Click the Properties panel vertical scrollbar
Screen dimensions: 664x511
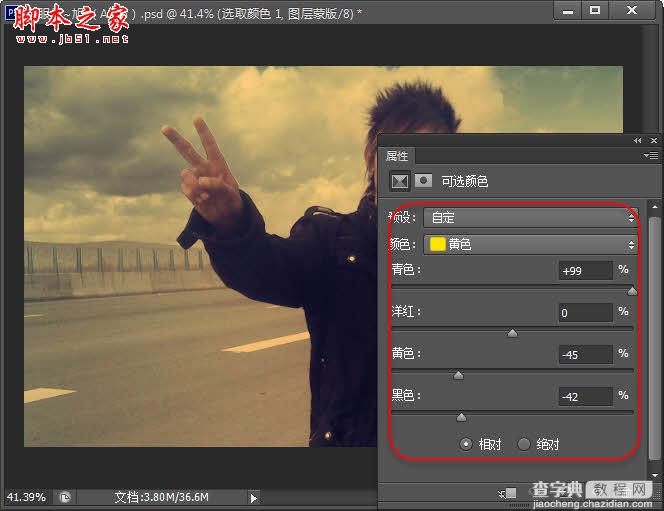(654, 339)
